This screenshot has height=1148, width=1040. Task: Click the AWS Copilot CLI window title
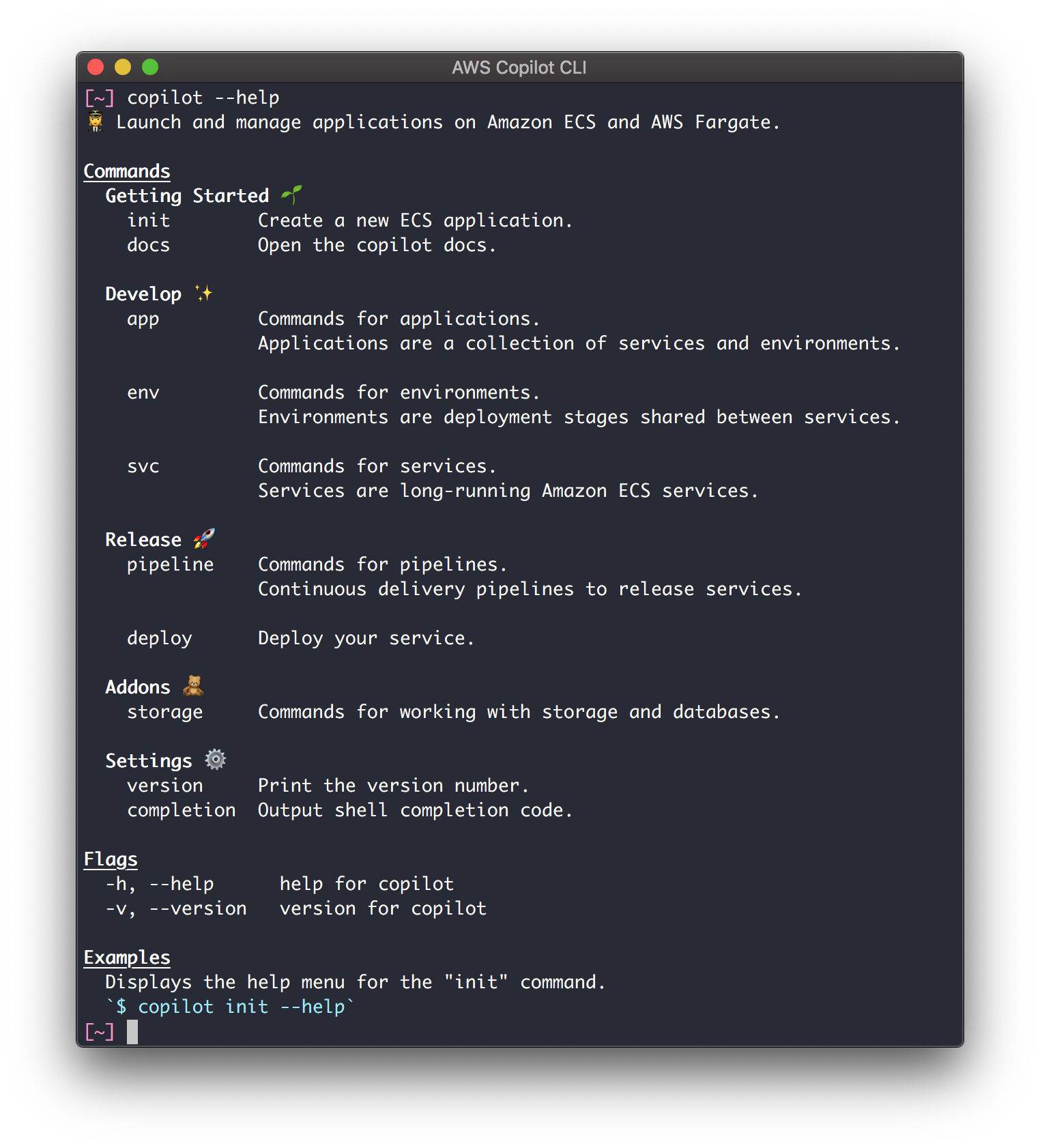pos(519,68)
